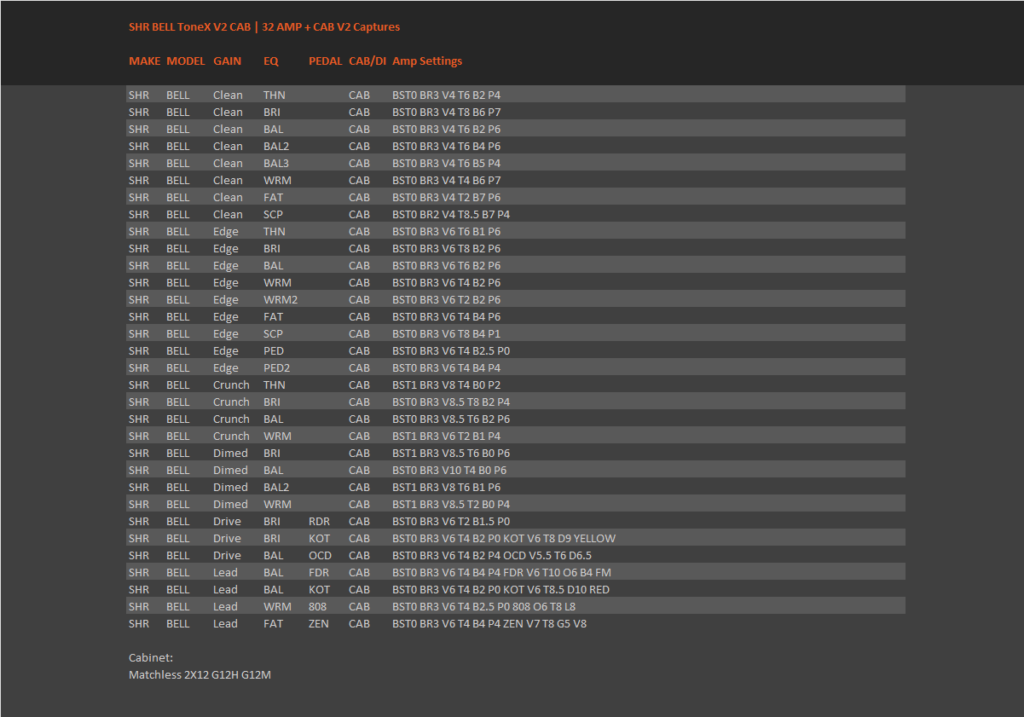Image resolution: width=1024 pixels, height=717 pixels.
Task: Click the MODEL column header
Action: tap(185, 61)
